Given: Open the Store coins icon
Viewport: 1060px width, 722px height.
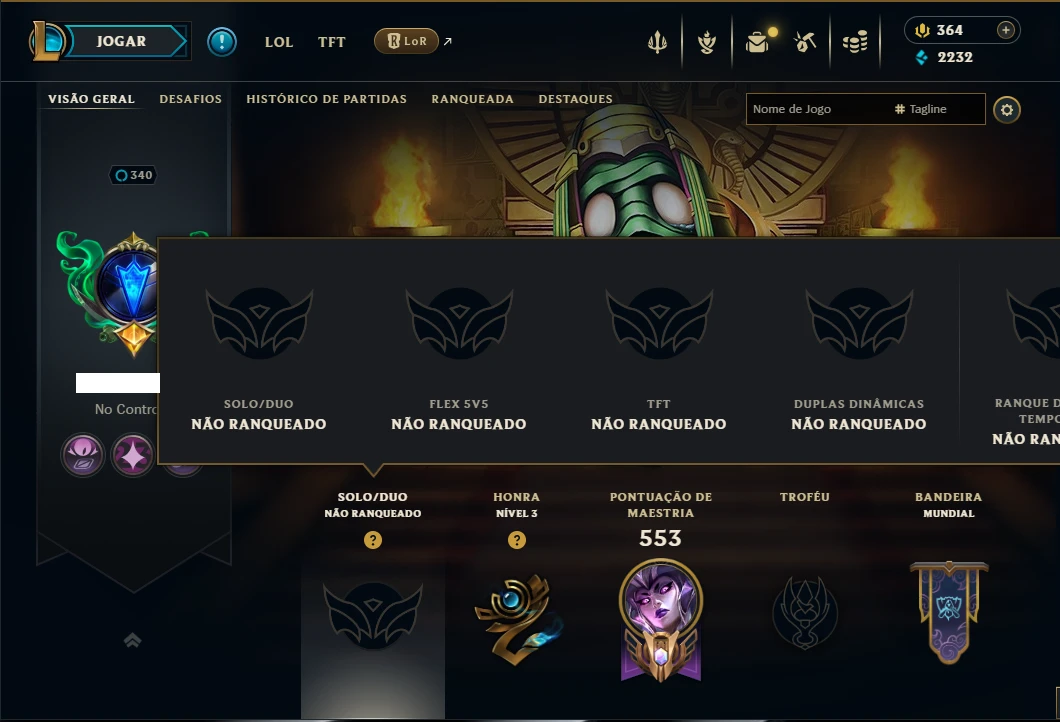Looking at the screenshot, I should point(855,42).
